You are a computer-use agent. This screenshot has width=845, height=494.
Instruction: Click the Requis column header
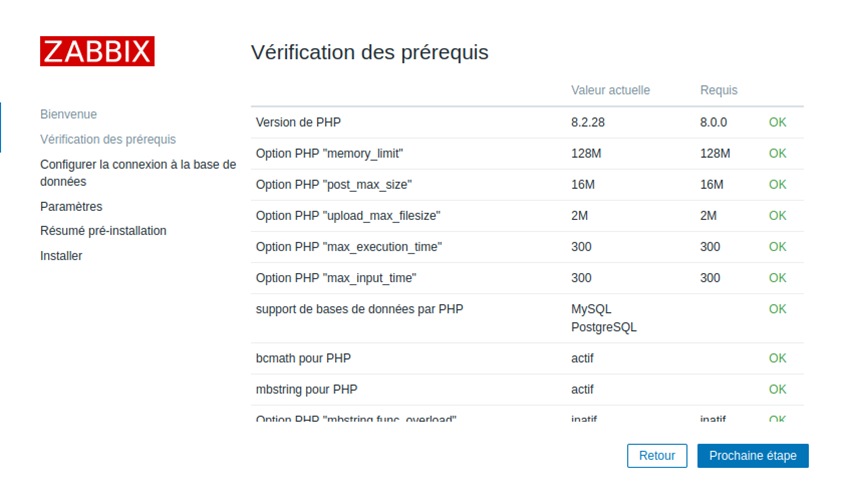718,90
